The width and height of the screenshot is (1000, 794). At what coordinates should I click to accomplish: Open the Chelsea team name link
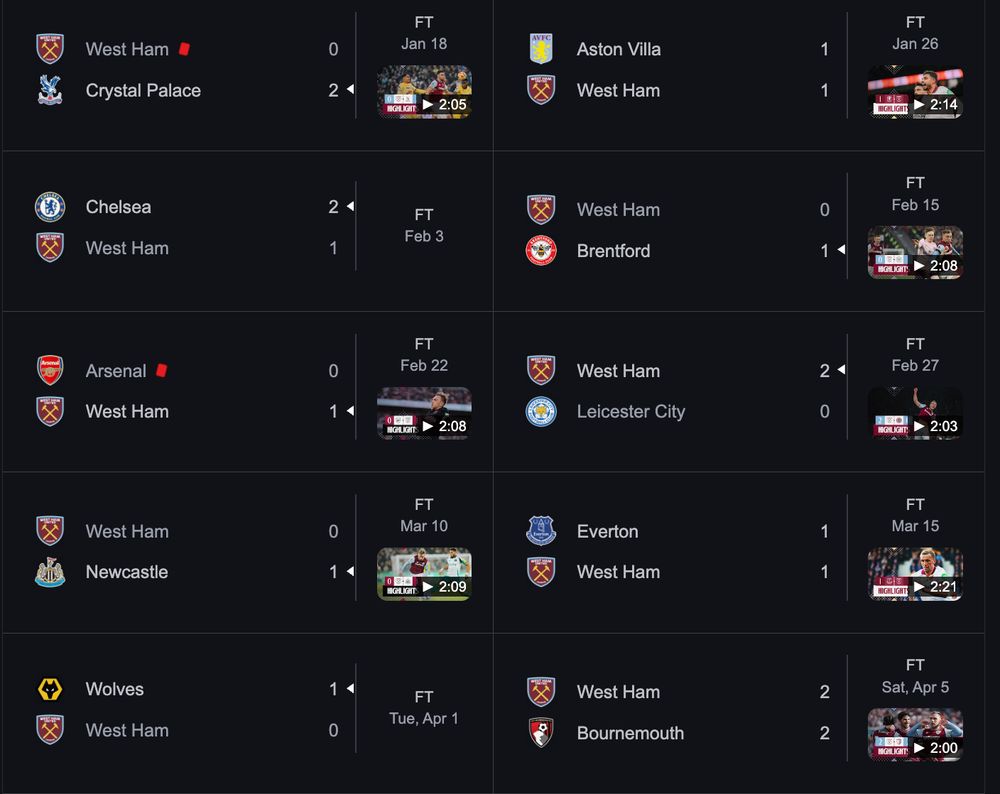[119, 207]
